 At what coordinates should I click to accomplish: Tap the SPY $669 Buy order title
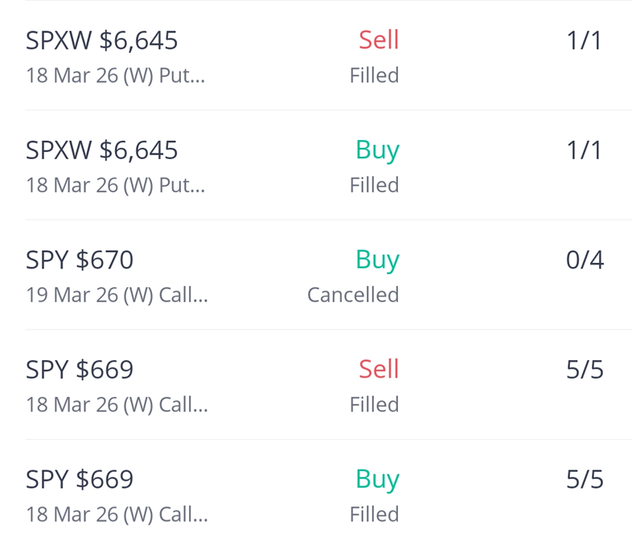(x=80, y=480)
